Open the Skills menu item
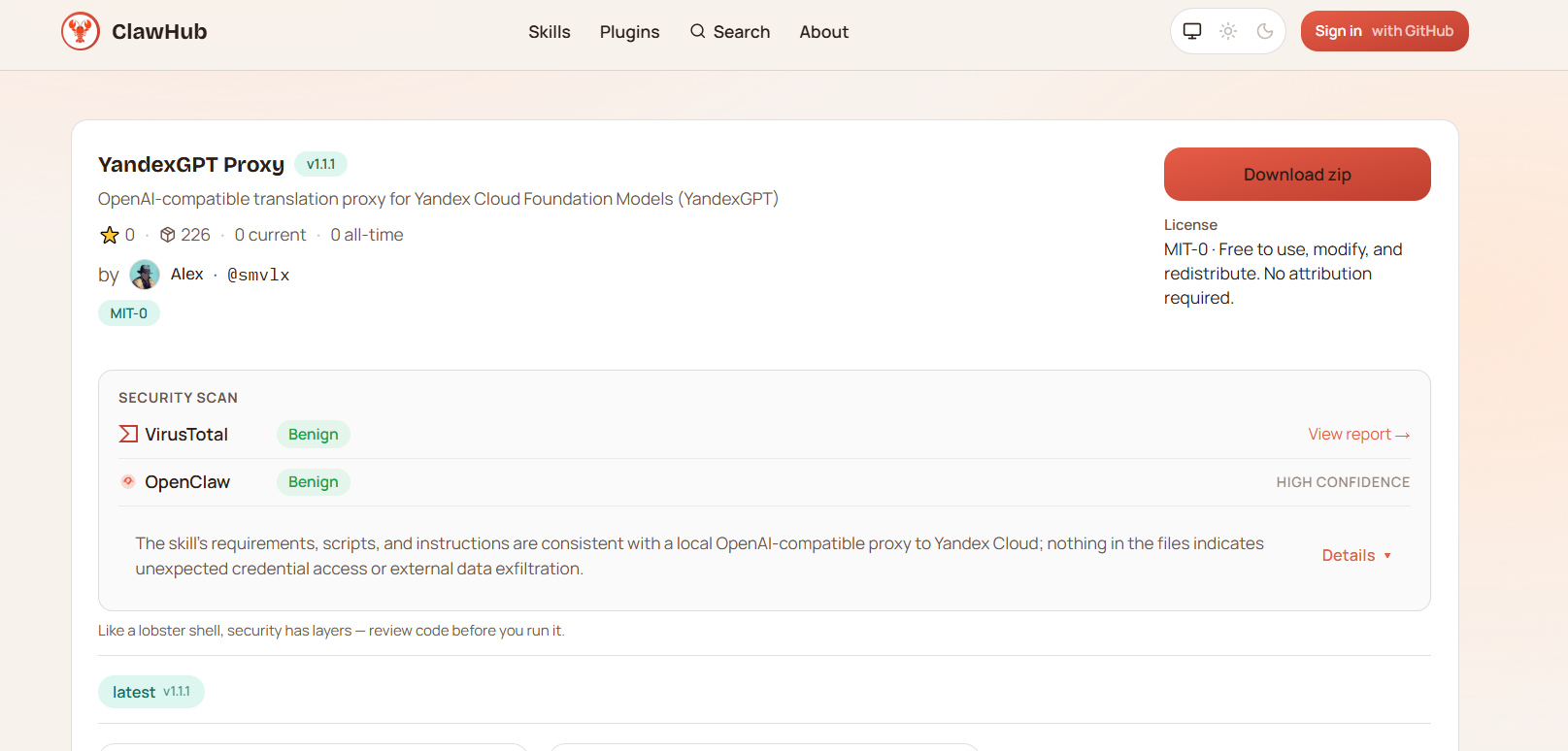This screenshot has height=751, width=1568. [550, 32]
